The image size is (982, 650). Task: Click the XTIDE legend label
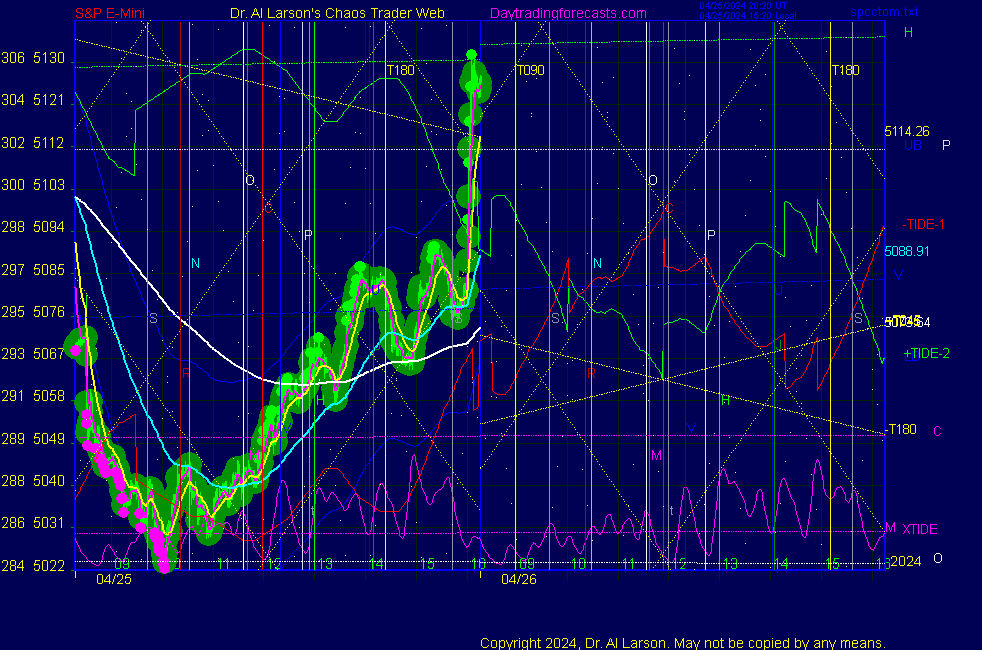pos(919,529)
